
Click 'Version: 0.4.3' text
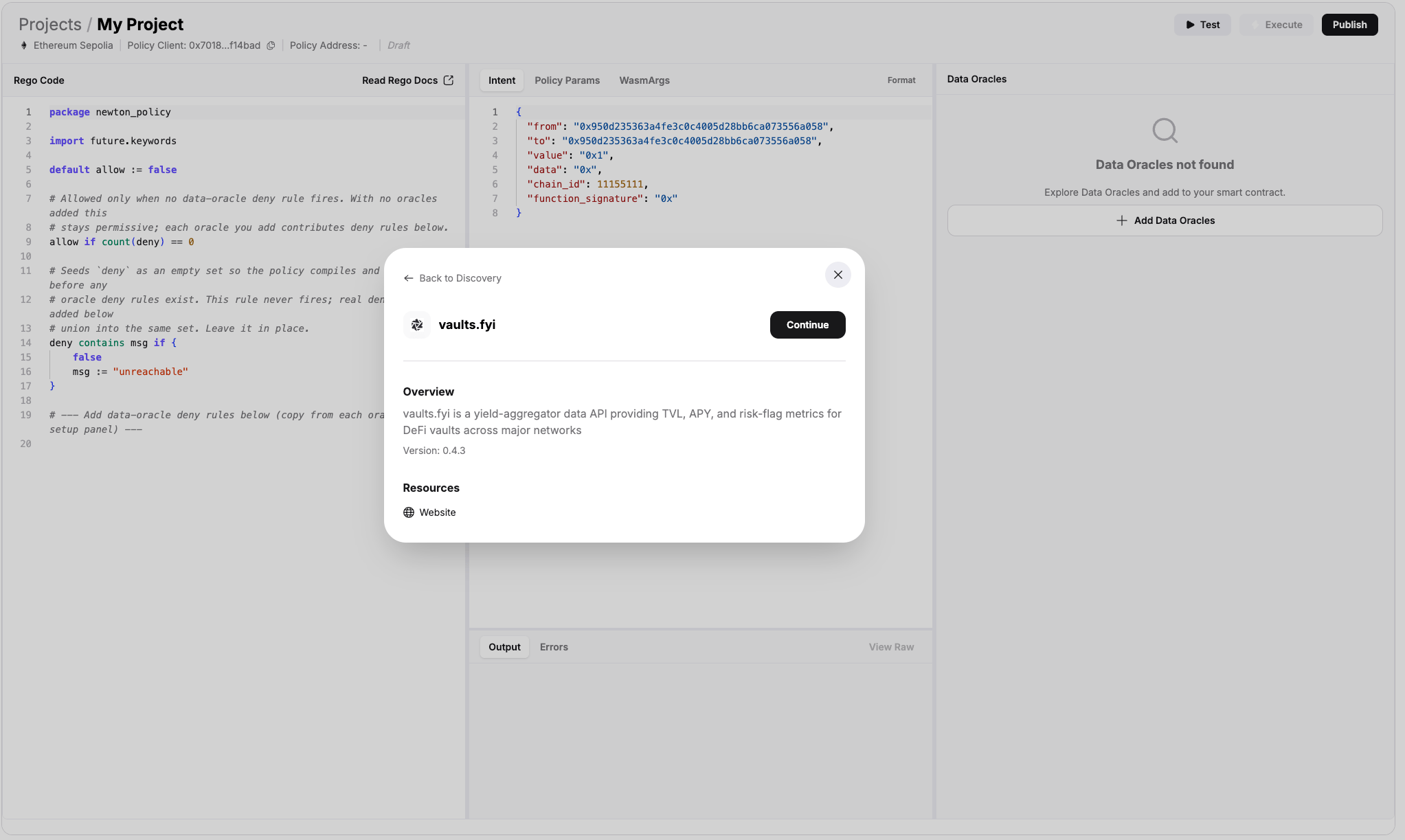[434, 451]
